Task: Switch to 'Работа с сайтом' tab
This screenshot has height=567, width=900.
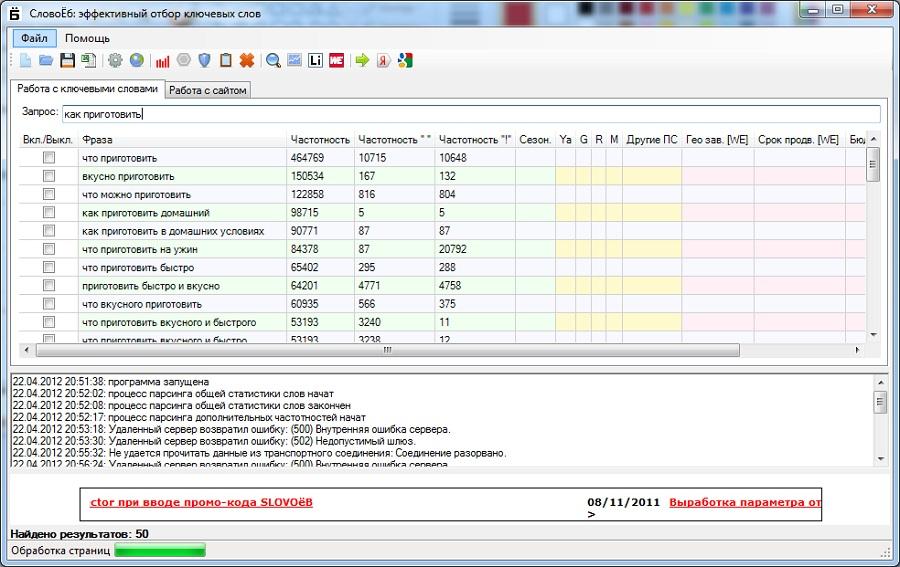Action: pos(208,90)
